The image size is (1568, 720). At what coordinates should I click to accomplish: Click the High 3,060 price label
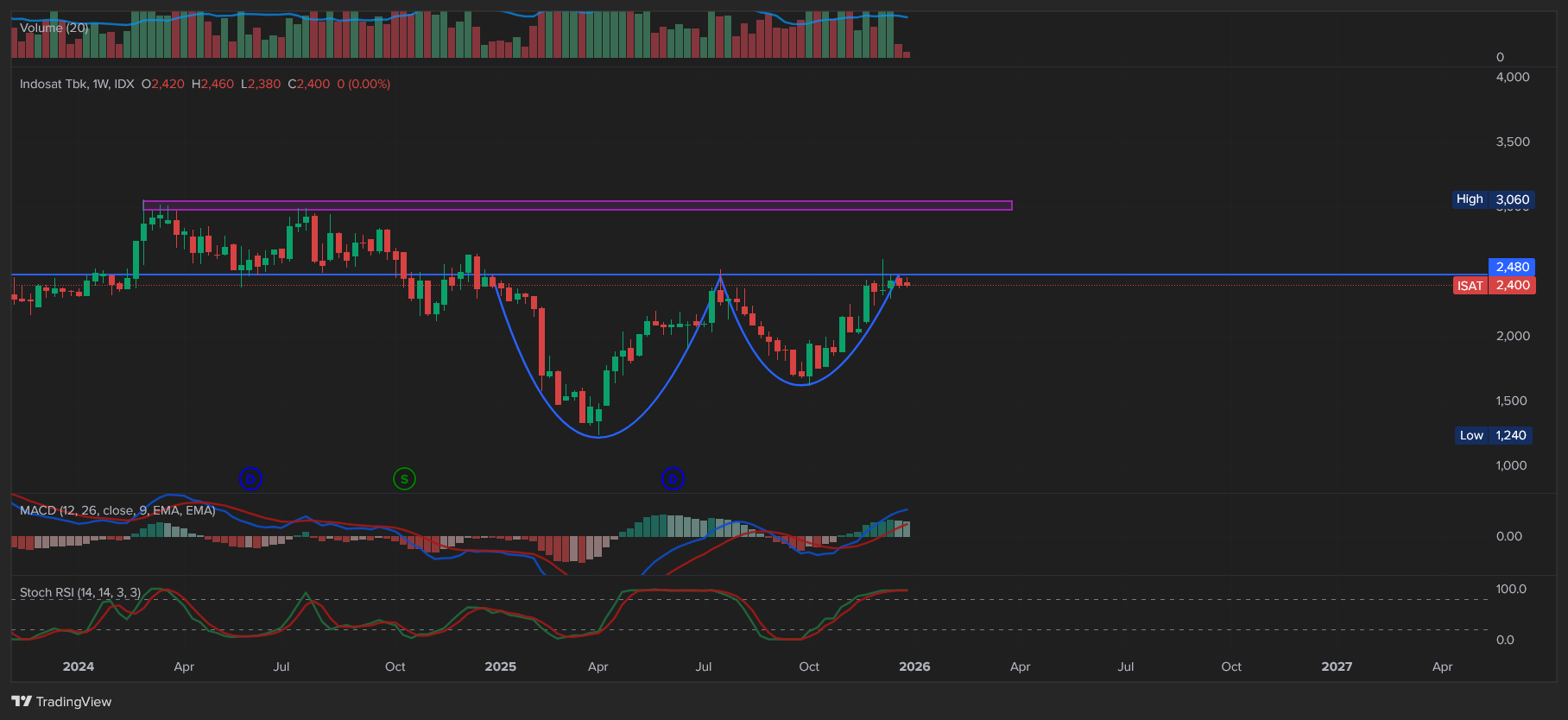tap(1493, 199)
